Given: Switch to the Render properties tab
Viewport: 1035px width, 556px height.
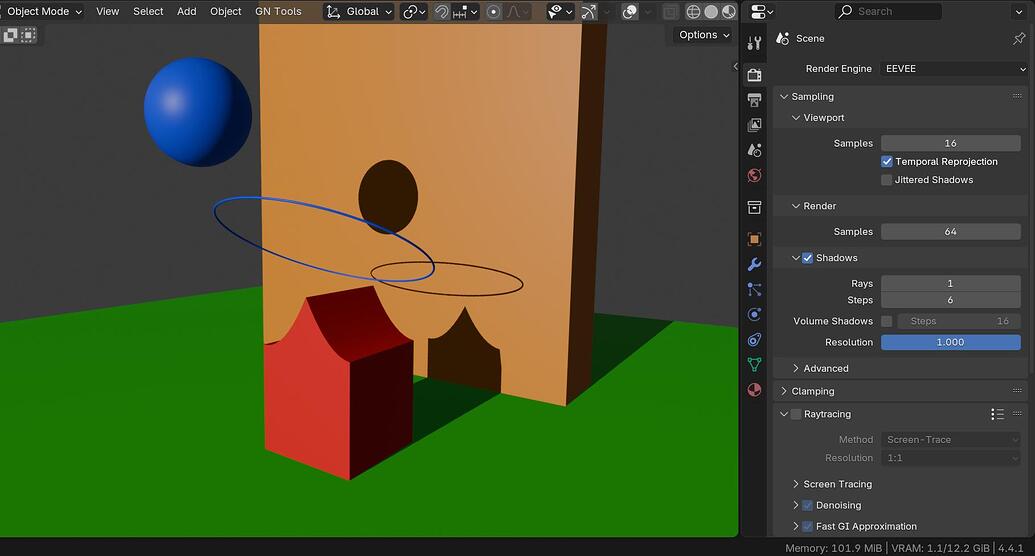Looking at the screenshot, I should (x=754, y=75).
